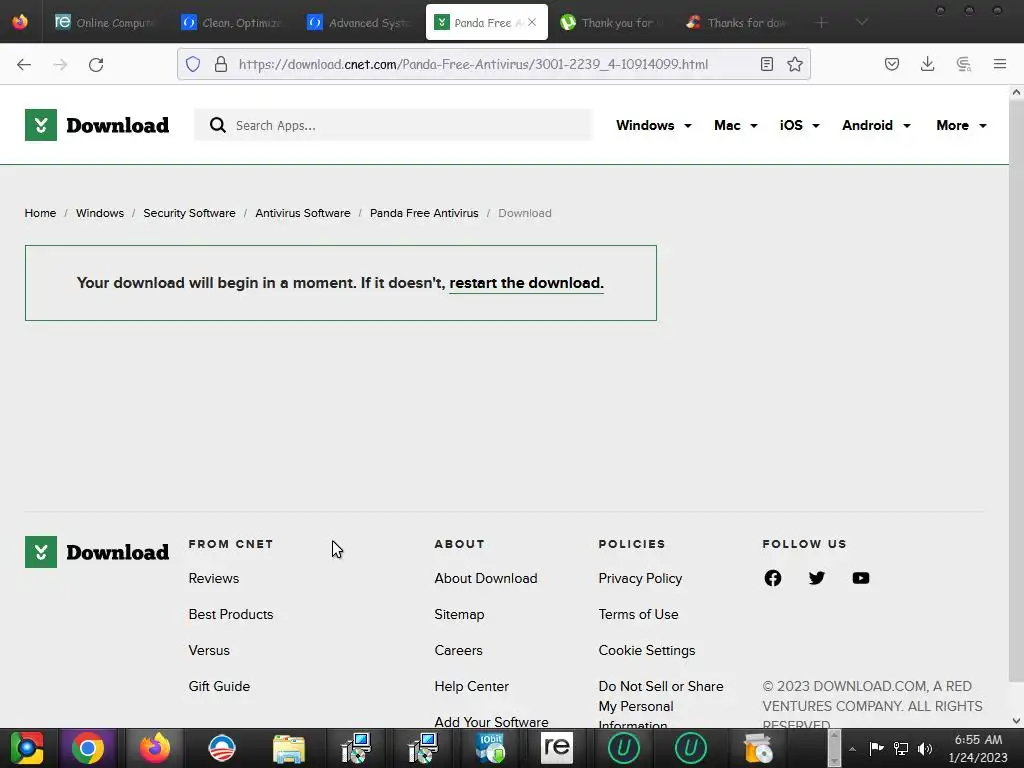
Task: Open the Firefox hamburger application menu
Action: 999,64
